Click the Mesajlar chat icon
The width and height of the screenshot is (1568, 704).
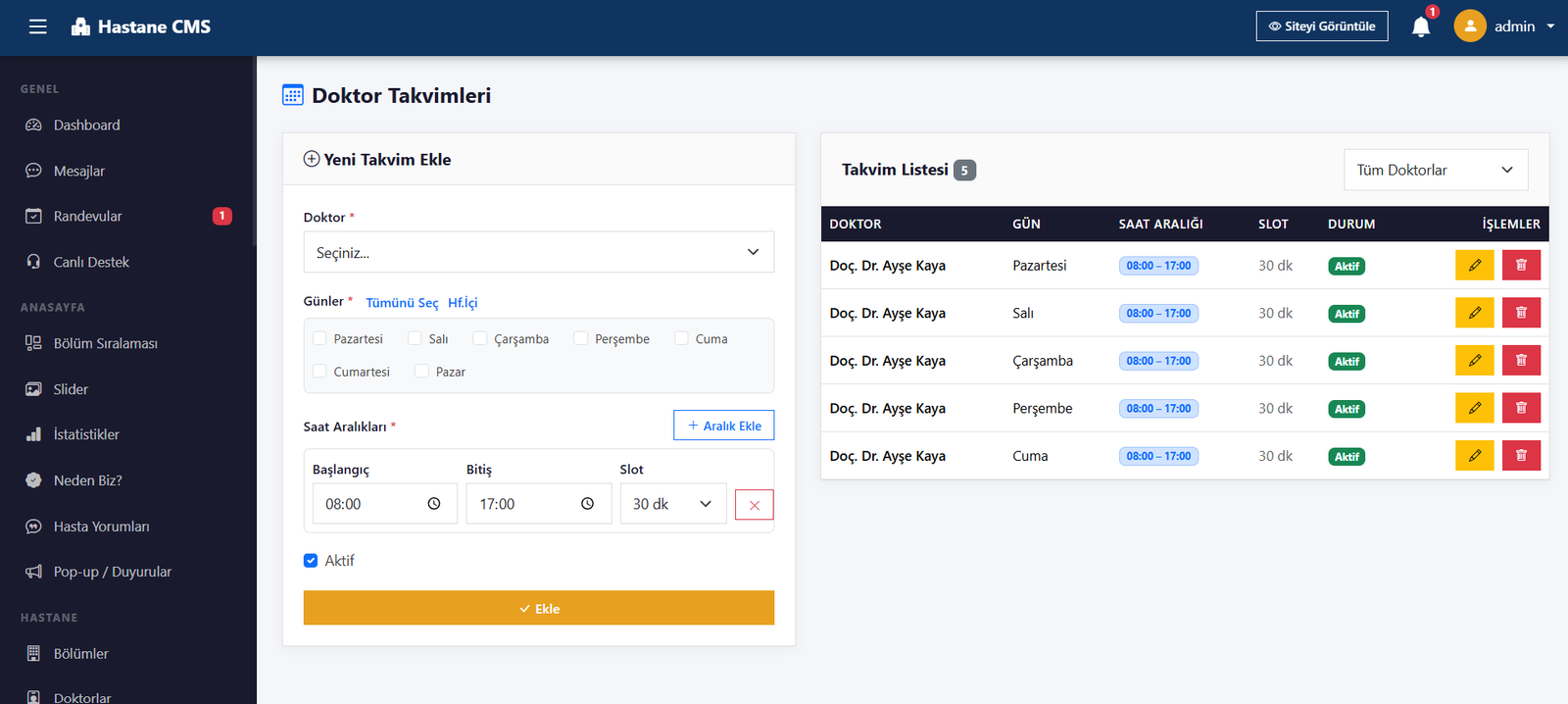[33, 171]
